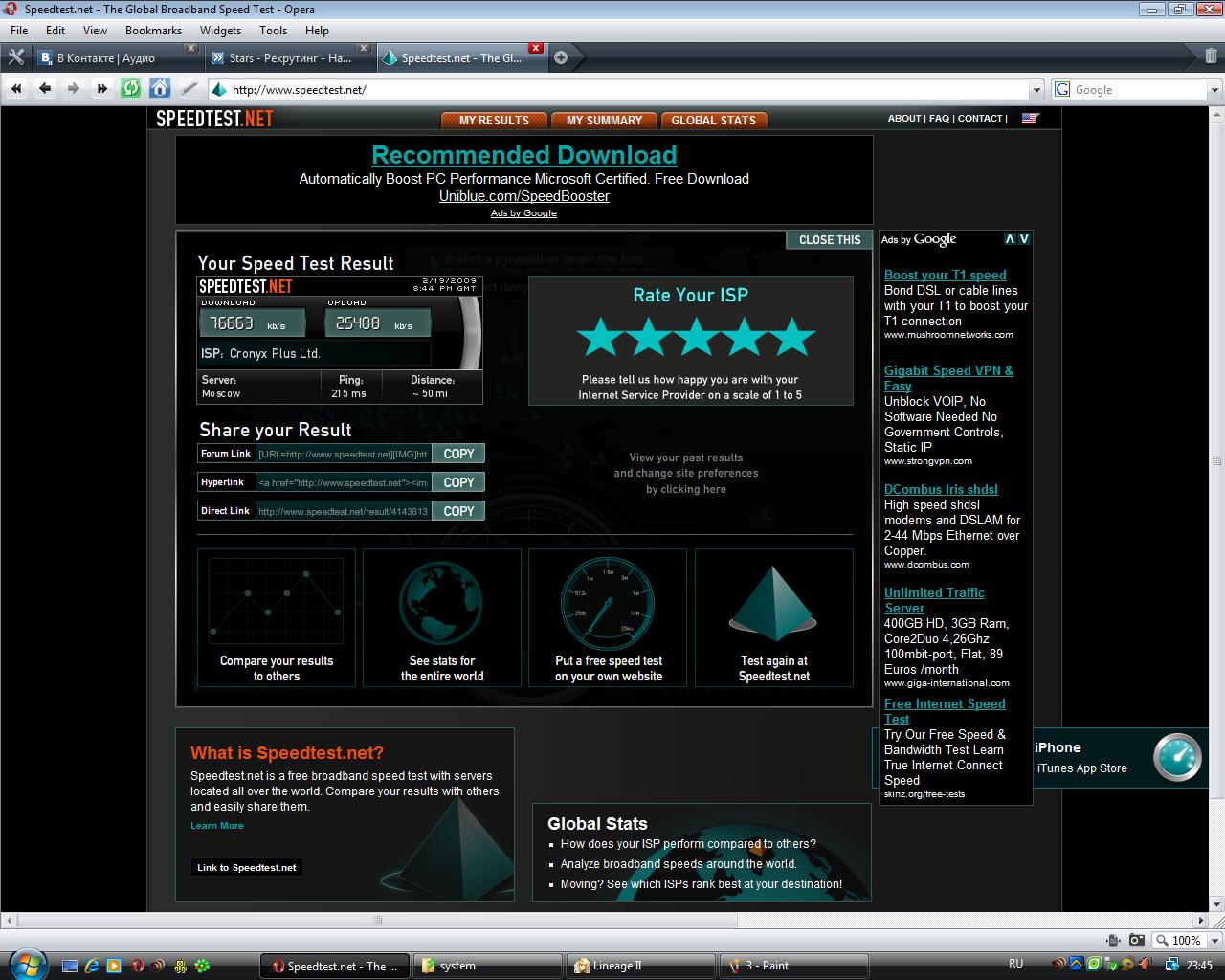Open the DCombus Iris shdsl ad
1225x980 pixels.
[941, 489]
